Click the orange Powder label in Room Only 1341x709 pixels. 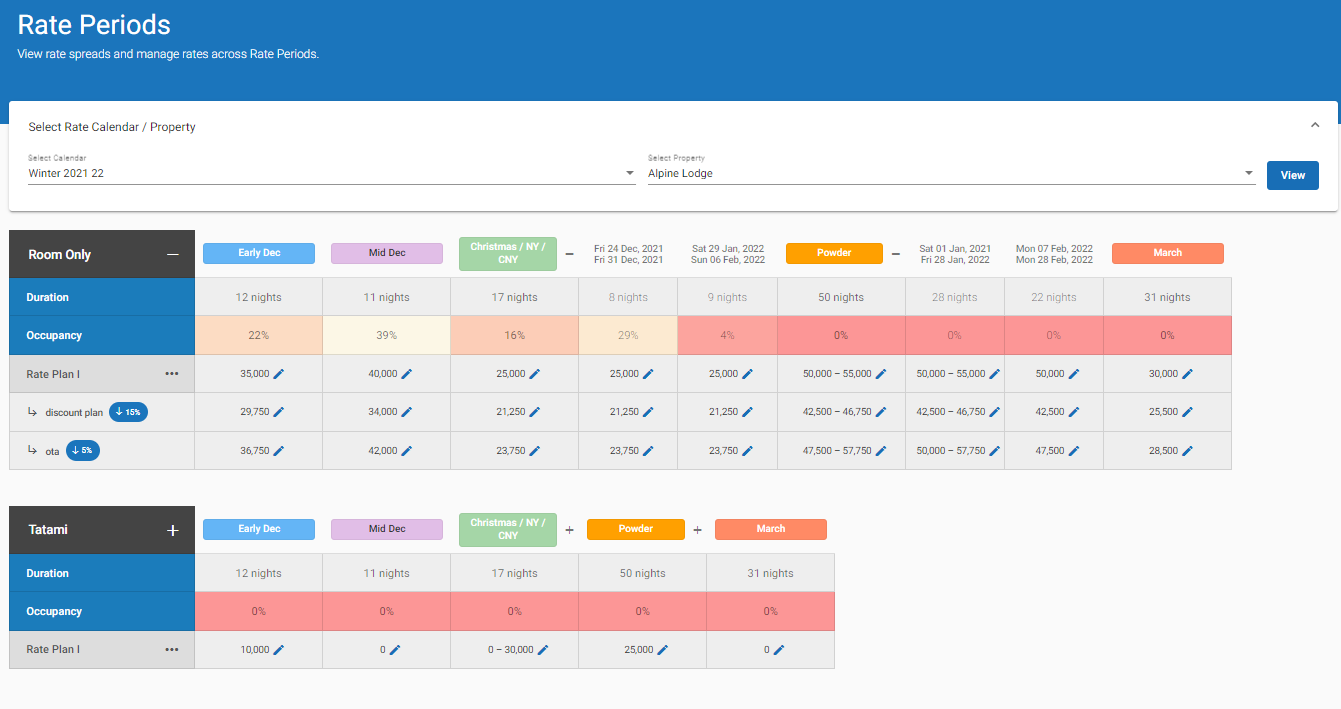pyautogui.click(x=834, y=253)
